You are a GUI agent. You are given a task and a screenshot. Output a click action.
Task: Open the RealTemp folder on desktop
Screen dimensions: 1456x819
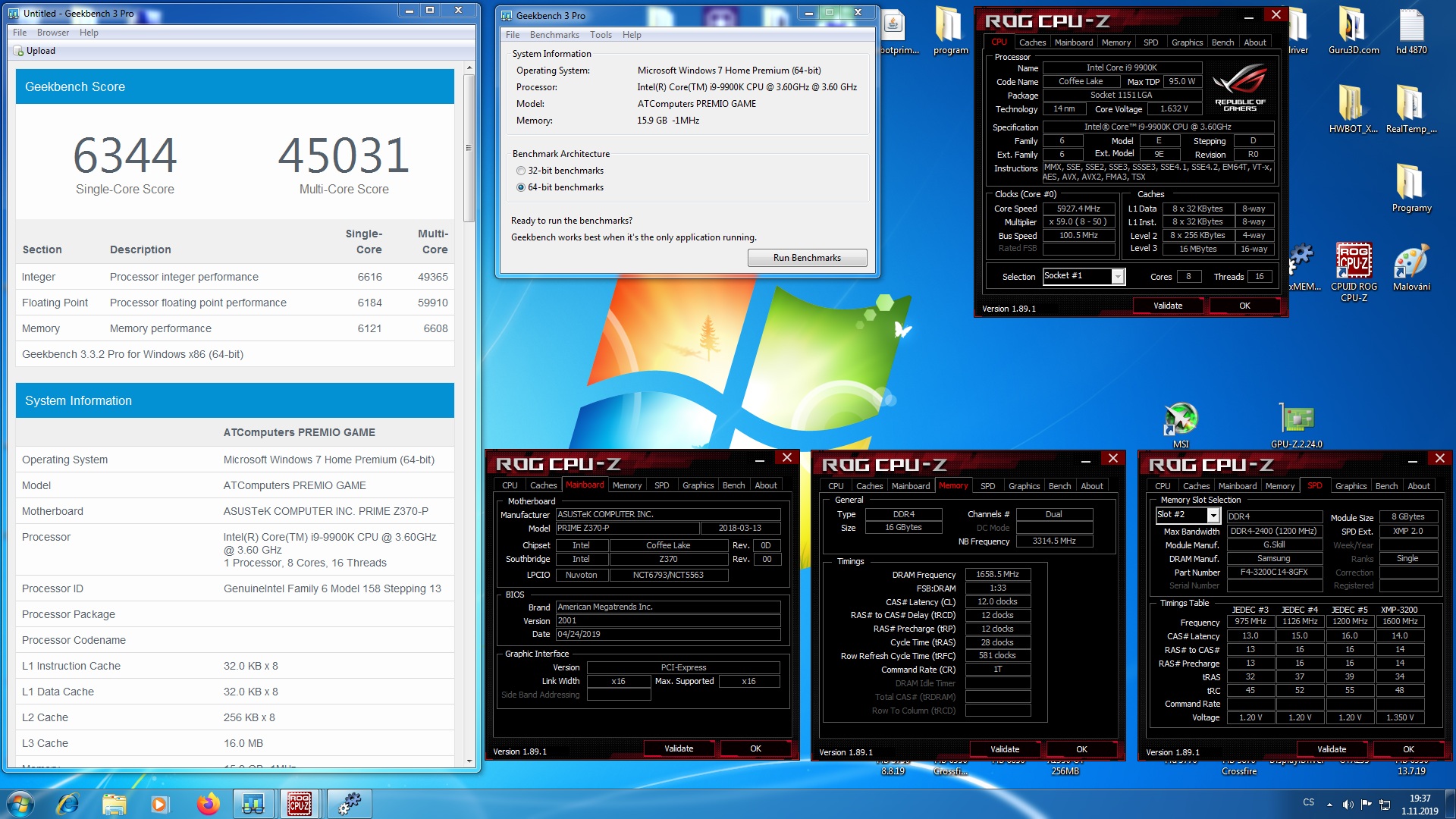coord(1411,109)
